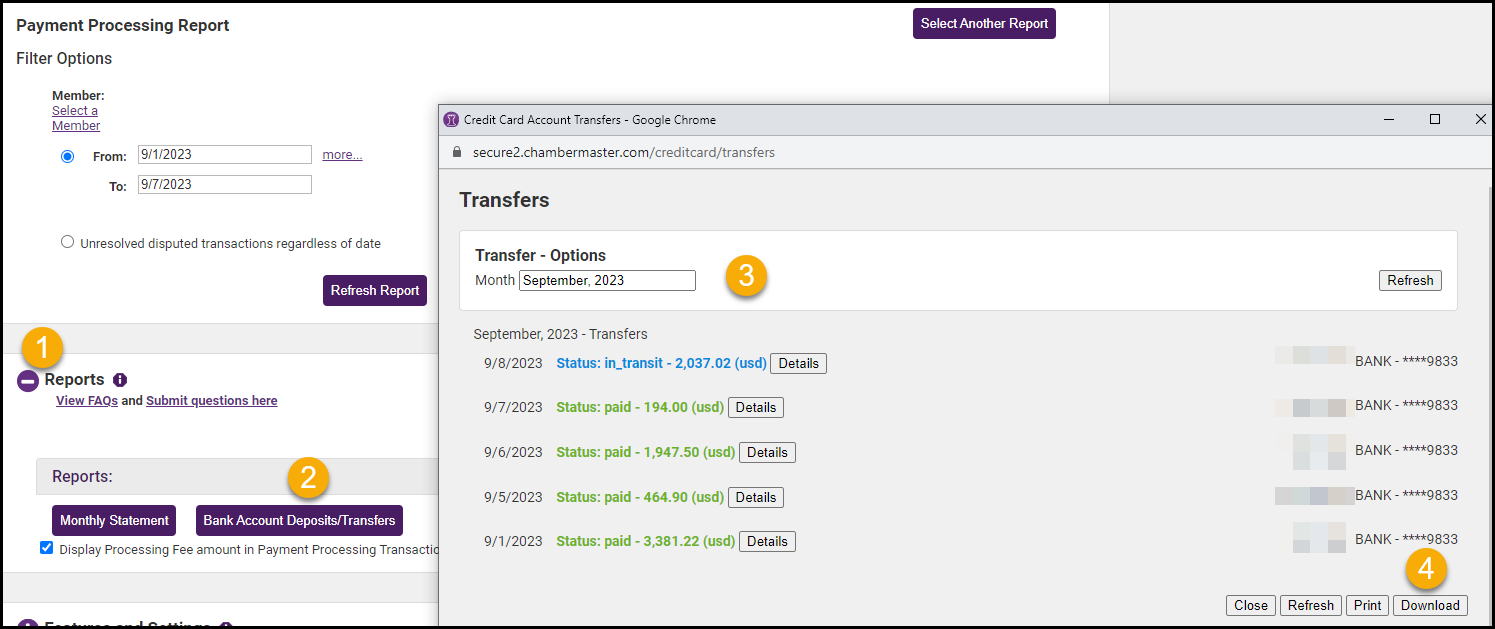Uncheck Display Processing Fee amount option
Screen dimensions: 1495x629
(46, 548)
